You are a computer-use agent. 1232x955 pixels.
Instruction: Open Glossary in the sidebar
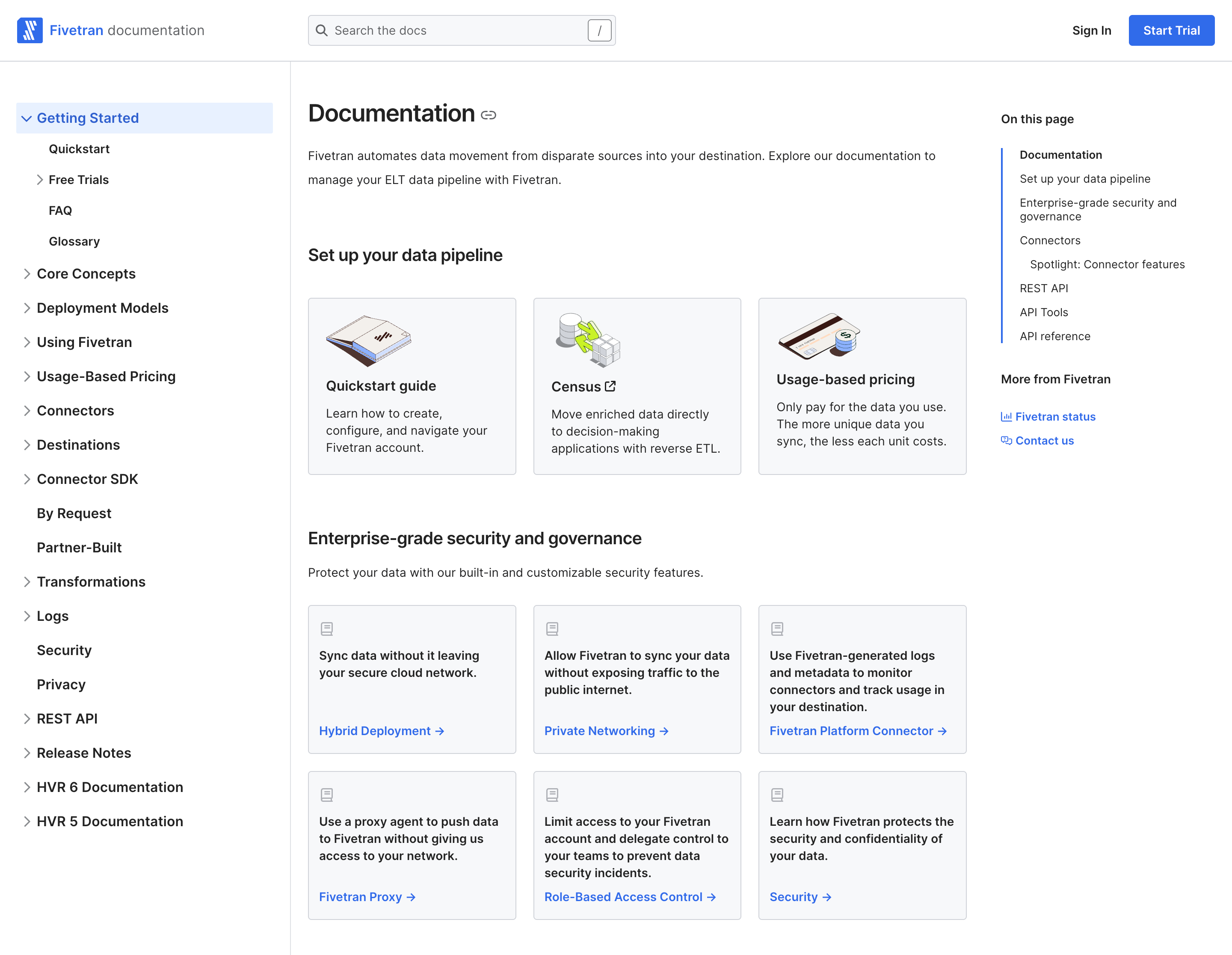coord(74,242)
